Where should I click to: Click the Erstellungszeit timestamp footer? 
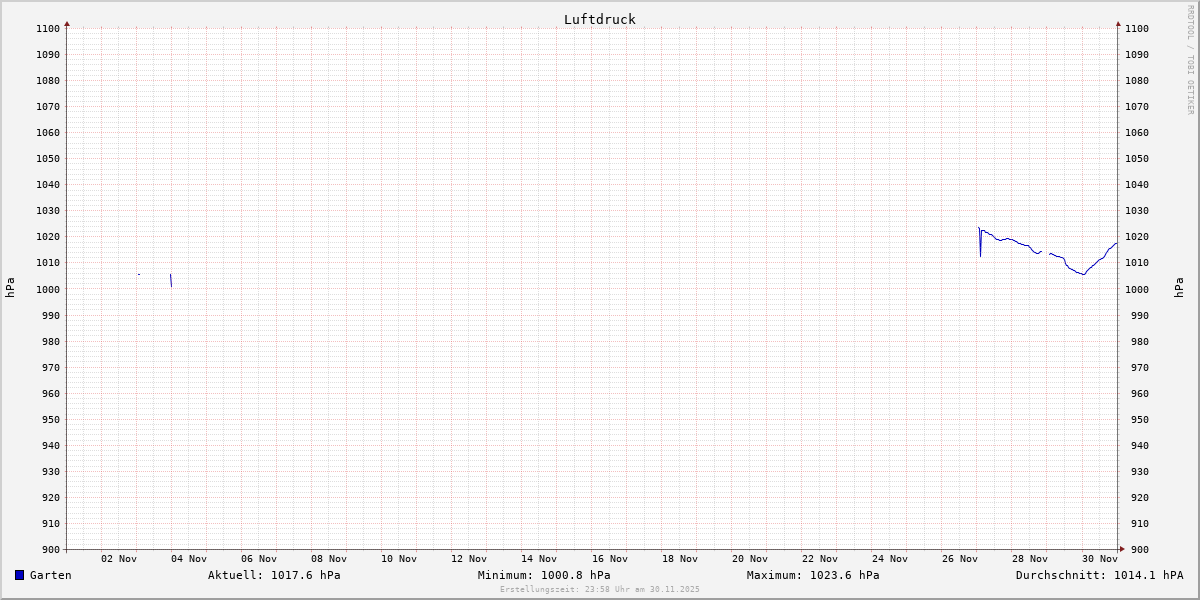coord(599,589)
